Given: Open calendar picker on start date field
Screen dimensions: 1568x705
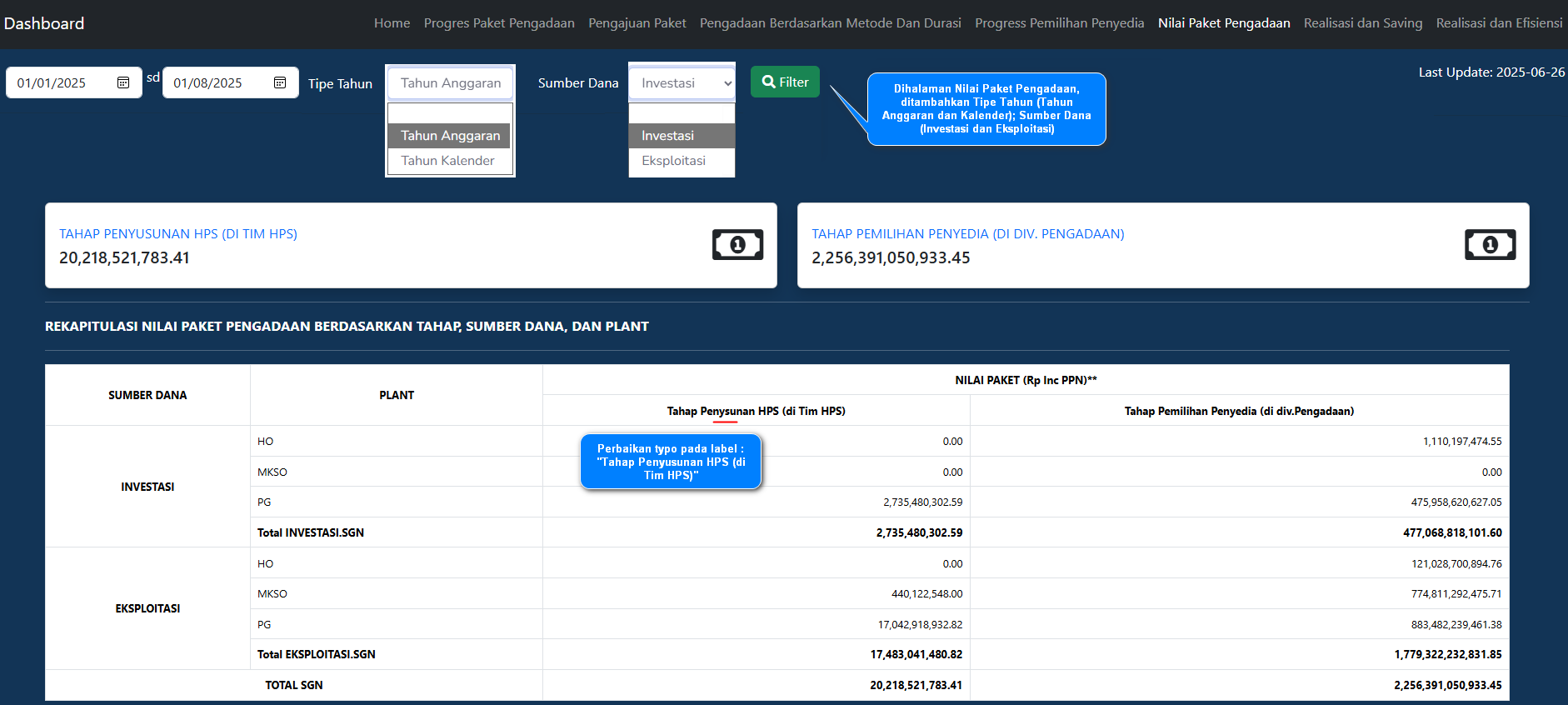Looking at the screenshot, I should tap(123, 82).
